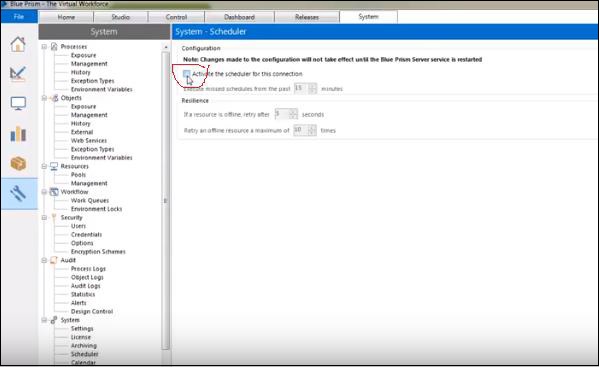This screenshot has width=599, height=367.
Task: Open the Home house icon in sidebar
Action: pos(18,44)
